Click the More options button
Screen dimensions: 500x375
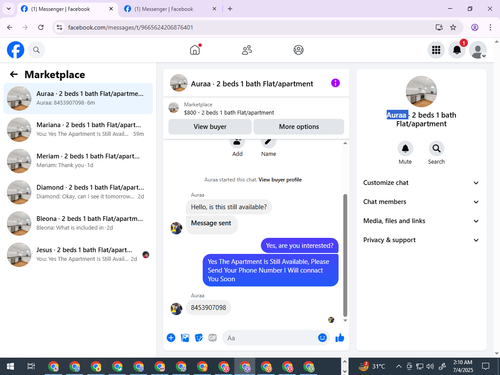299,127
